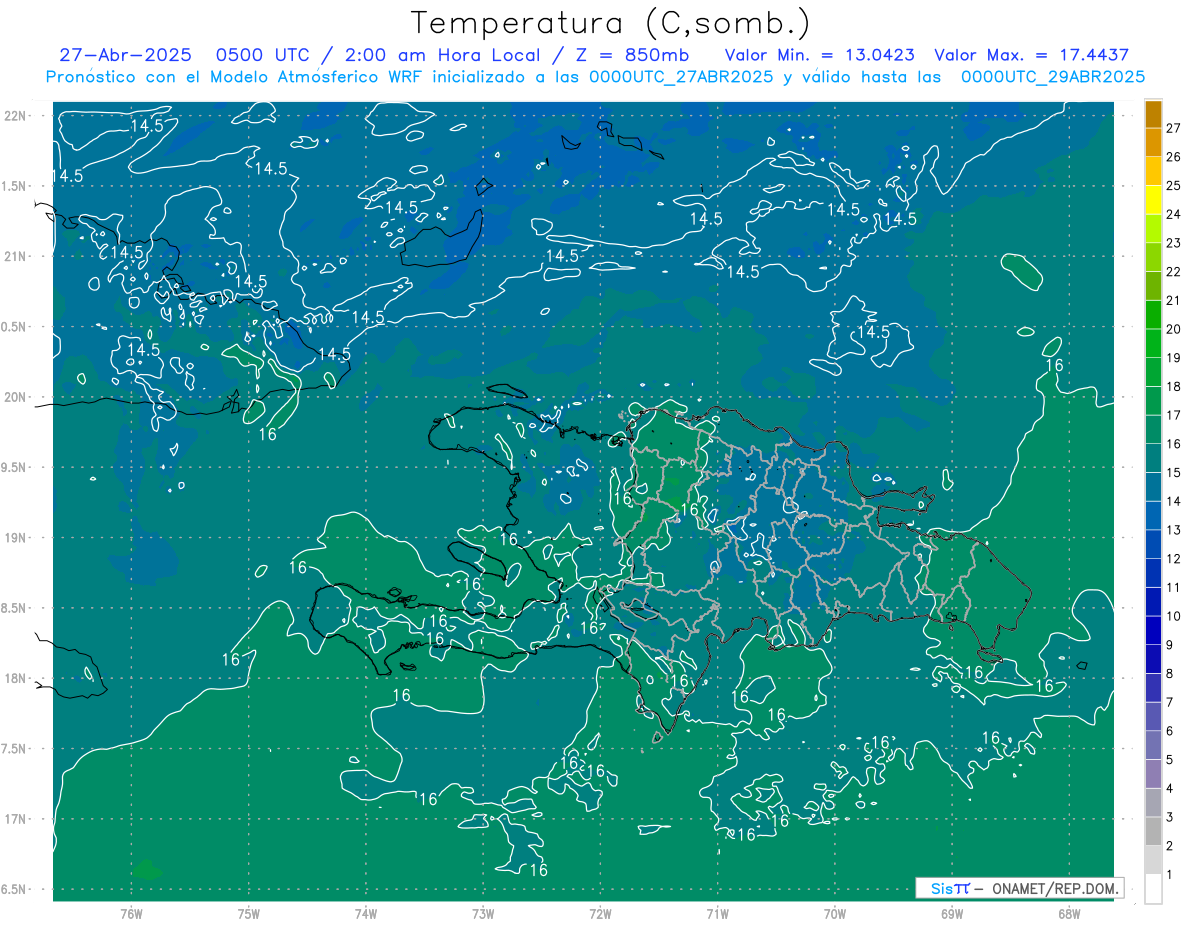
Task: Click the purple swatch between 5 and 6
Action: (x=1153, y=745)
